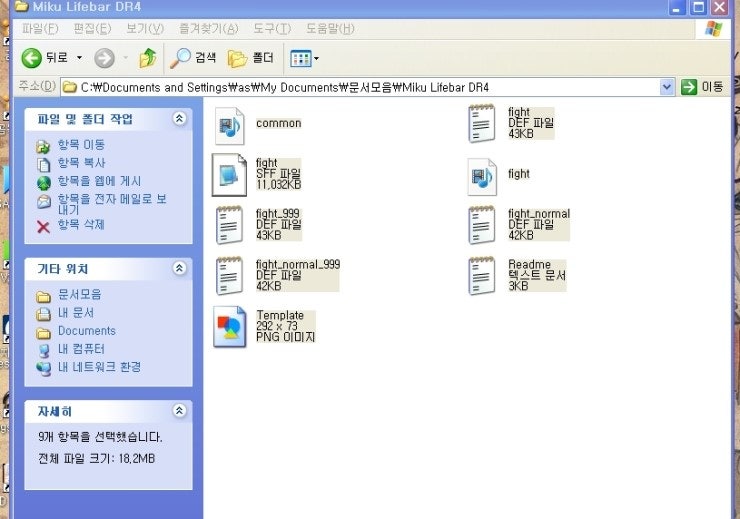This screenshot has height=519, width=740.
Task: Open the 편집(E) menu
Action: click(x=92, y=29)
